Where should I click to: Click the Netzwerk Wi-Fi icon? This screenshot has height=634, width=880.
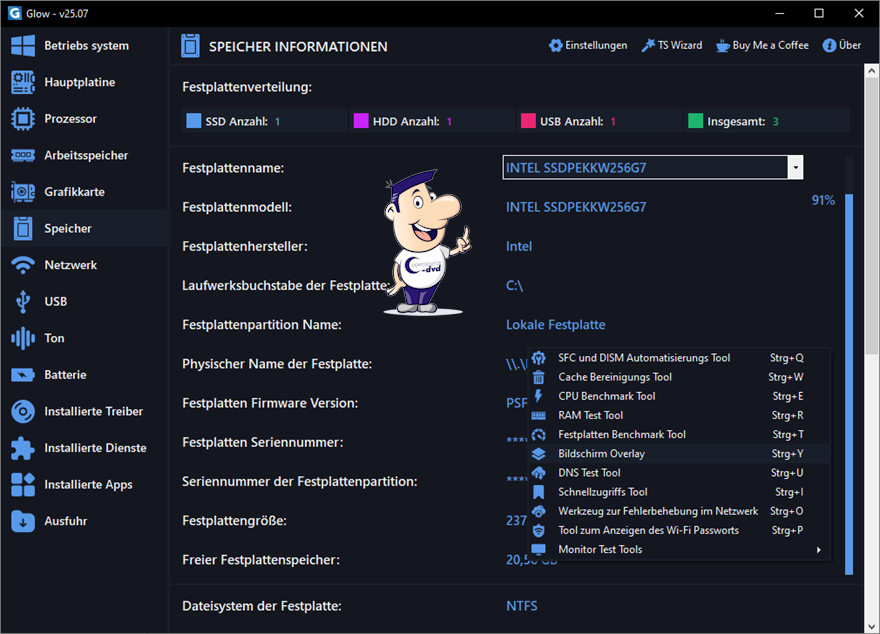(x=22, y=265)
